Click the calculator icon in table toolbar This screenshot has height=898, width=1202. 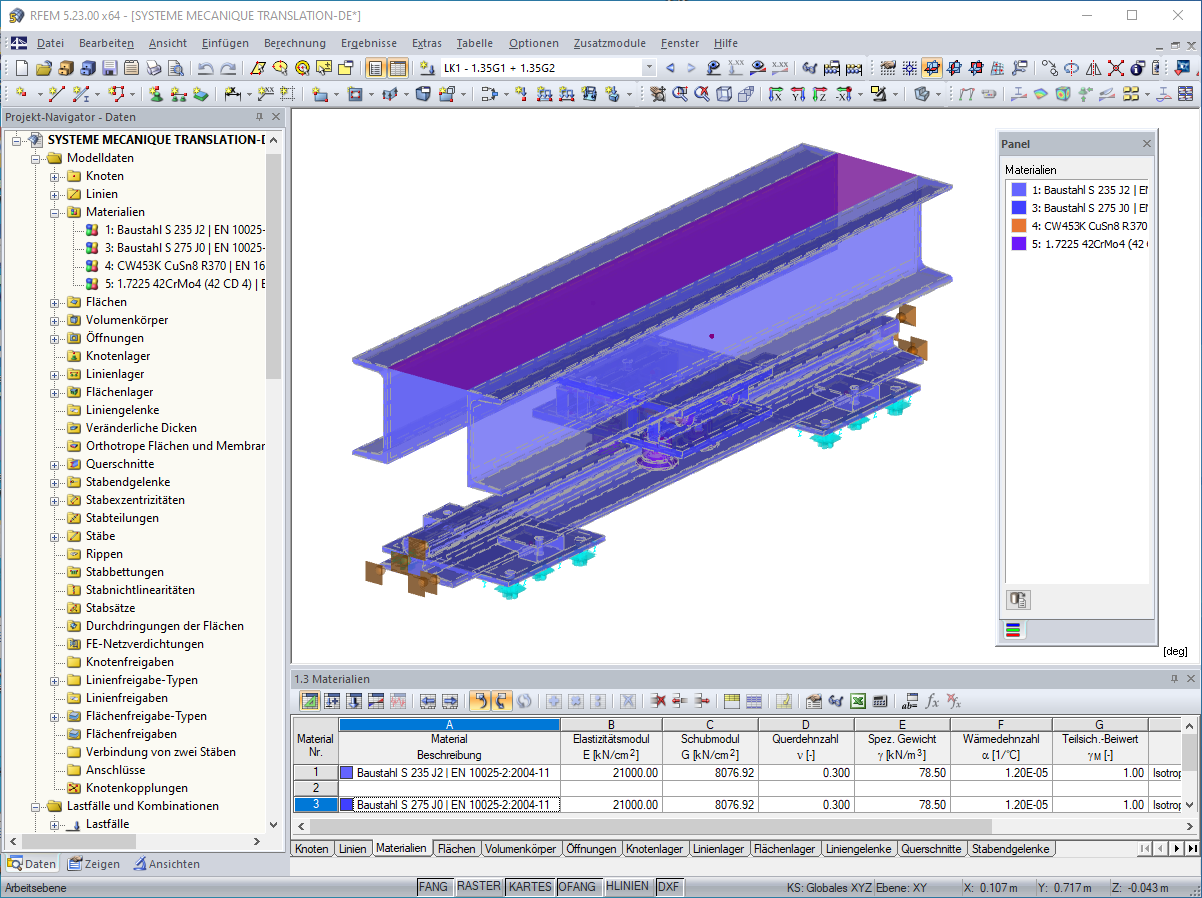880,701
